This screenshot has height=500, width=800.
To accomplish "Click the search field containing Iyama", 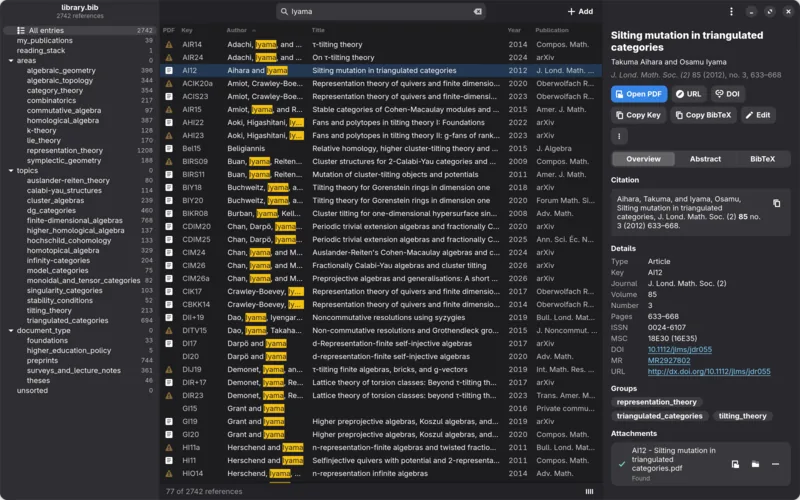I will coord(381,11).
